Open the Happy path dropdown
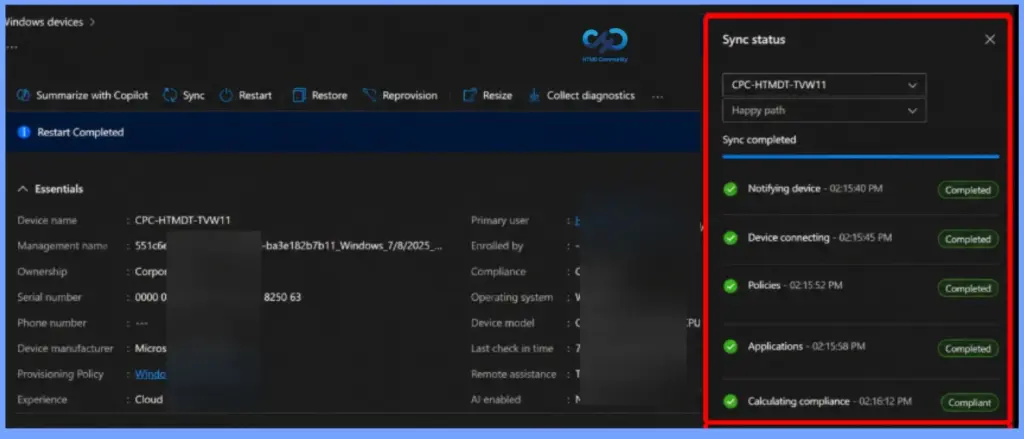The height and width of the screenshot is (439, 1024). [x=824, y=110]
